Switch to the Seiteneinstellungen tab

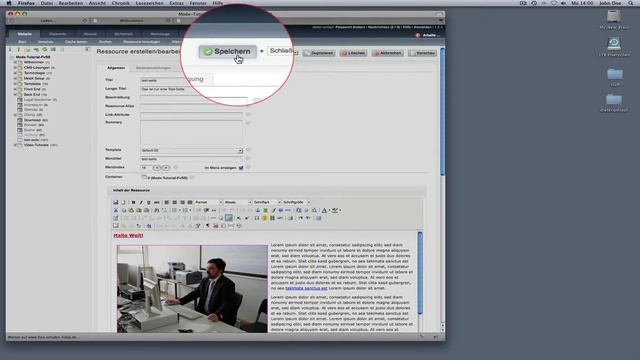tap(153, 68)
